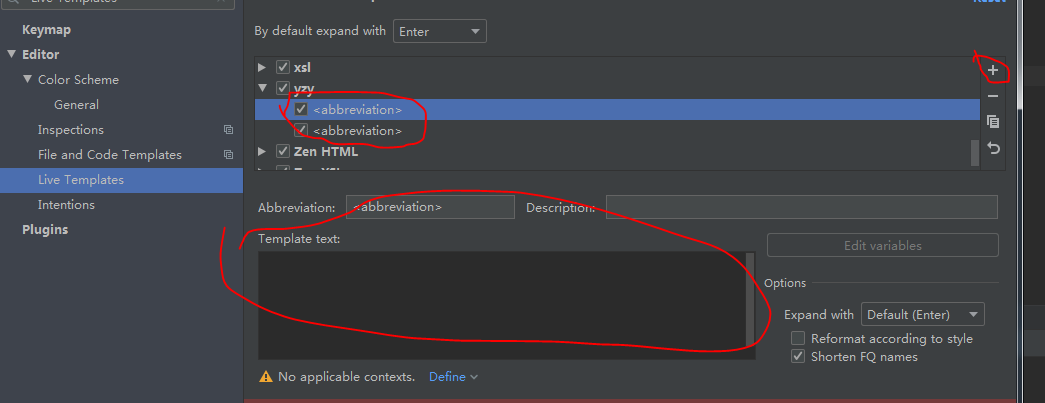Open Plugins settings page
This screenshot has width=1045, height=403.
pyautogui.click(x=45, y=230)
